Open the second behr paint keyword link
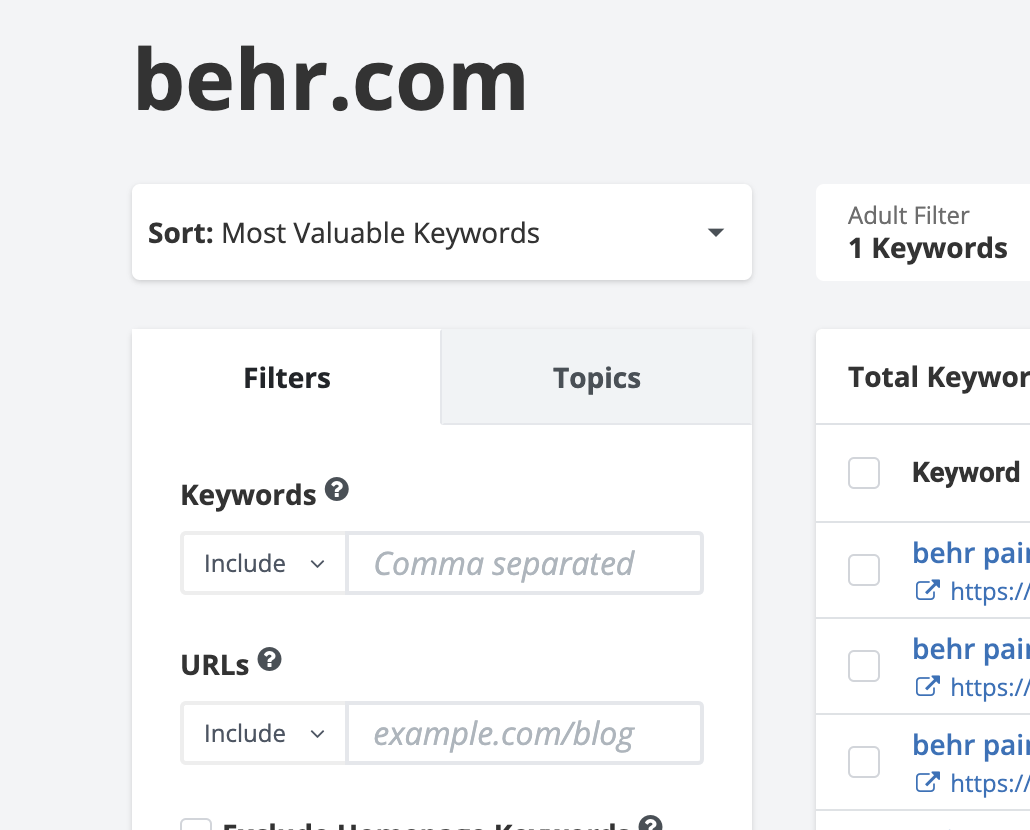 [970, 650]
